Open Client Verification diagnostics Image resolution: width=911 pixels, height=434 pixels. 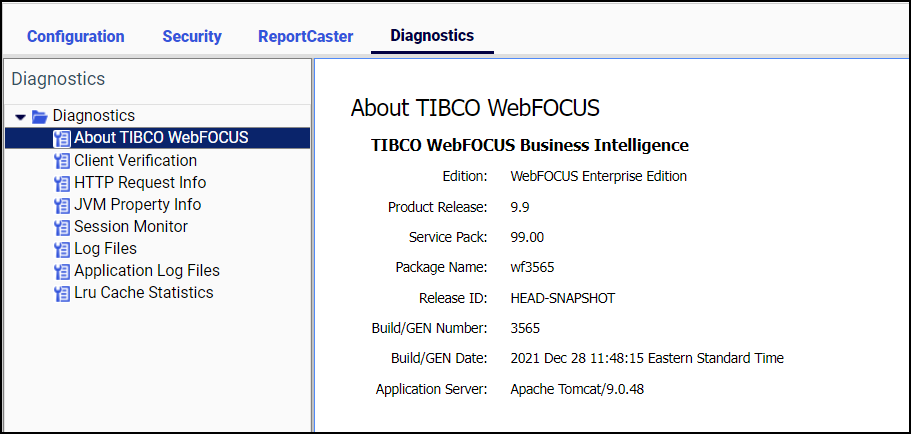(x=135, y=160)
